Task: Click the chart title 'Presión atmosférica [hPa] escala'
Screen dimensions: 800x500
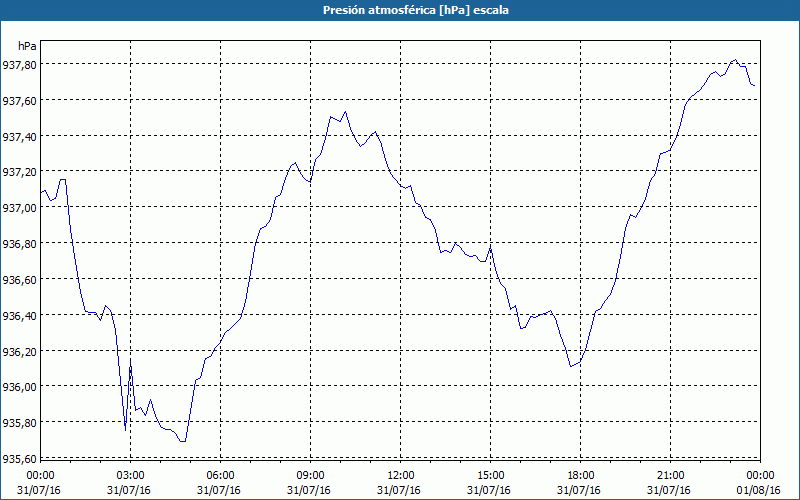Action: pyautogui.click(x=416, y=10)
